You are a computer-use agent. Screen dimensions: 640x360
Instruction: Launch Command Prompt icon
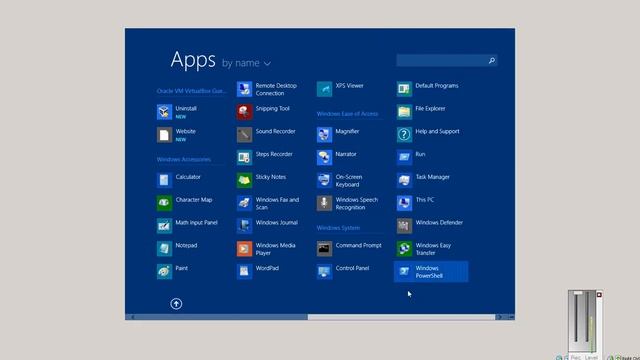pos(324,249)
